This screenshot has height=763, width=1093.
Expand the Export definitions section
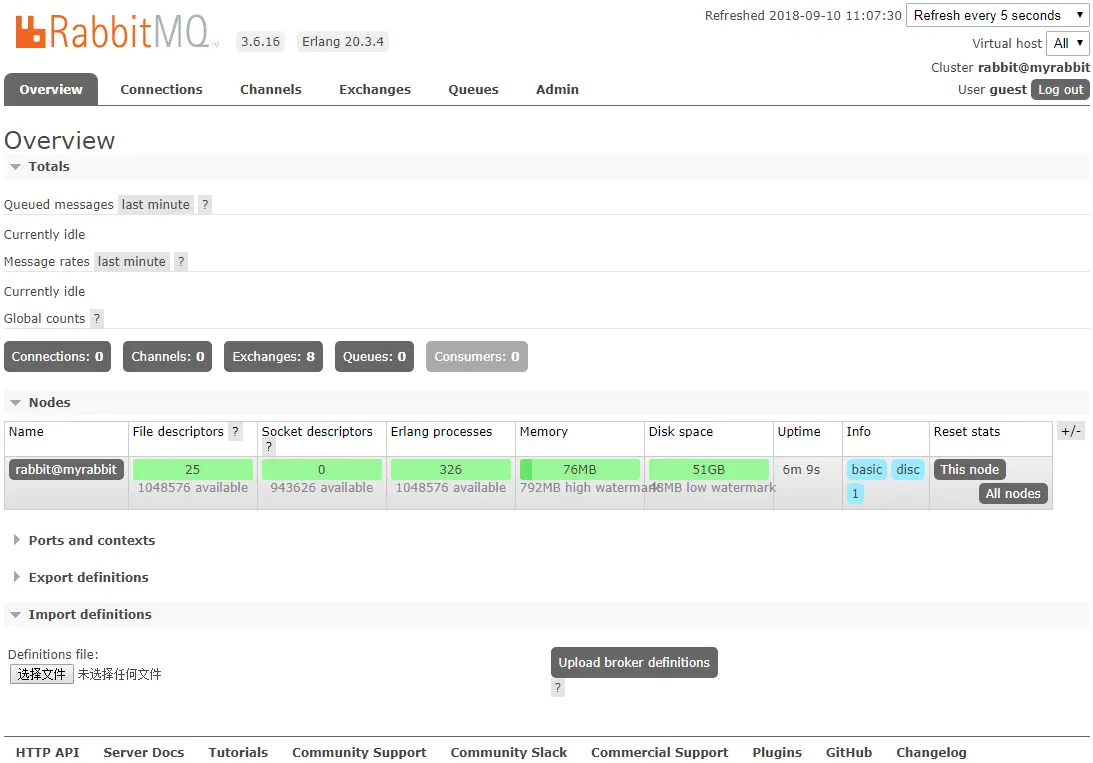click(x=81, y=577)
